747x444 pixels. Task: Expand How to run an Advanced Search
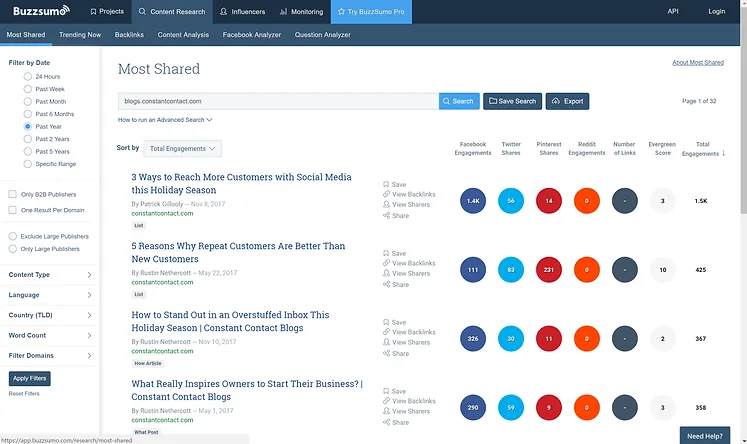165,120
